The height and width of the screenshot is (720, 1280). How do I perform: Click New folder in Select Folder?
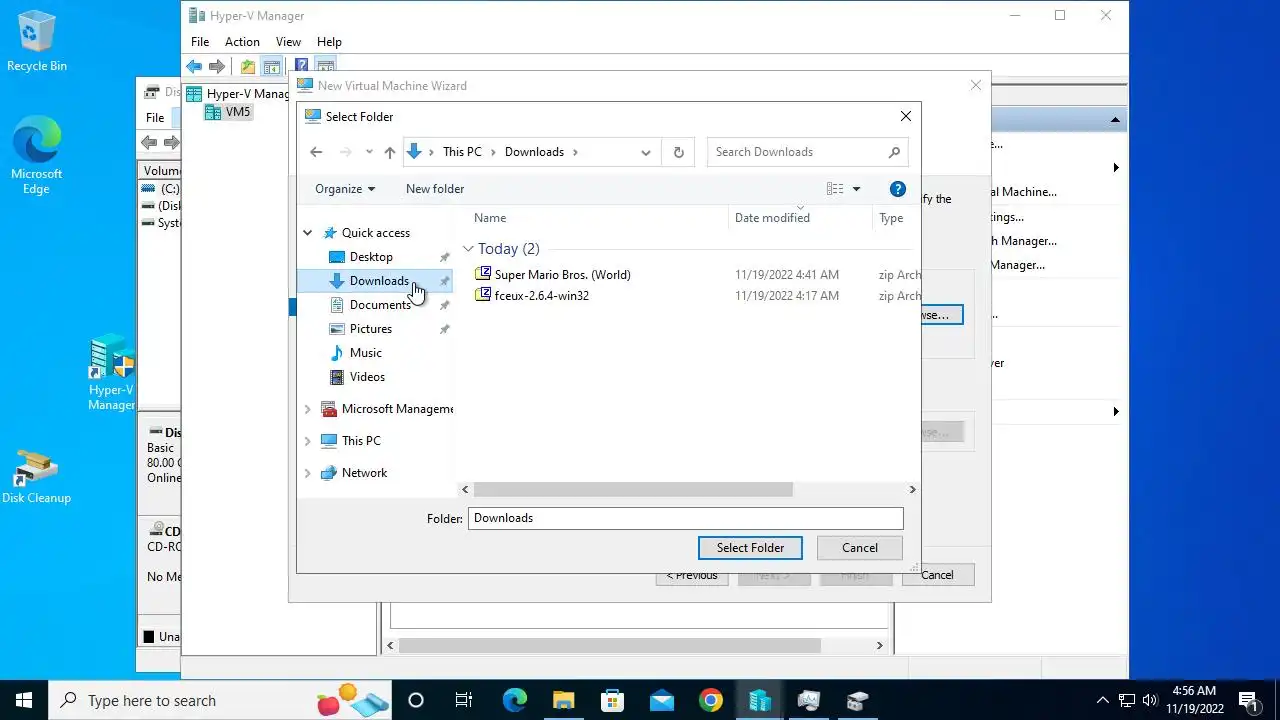435,189
